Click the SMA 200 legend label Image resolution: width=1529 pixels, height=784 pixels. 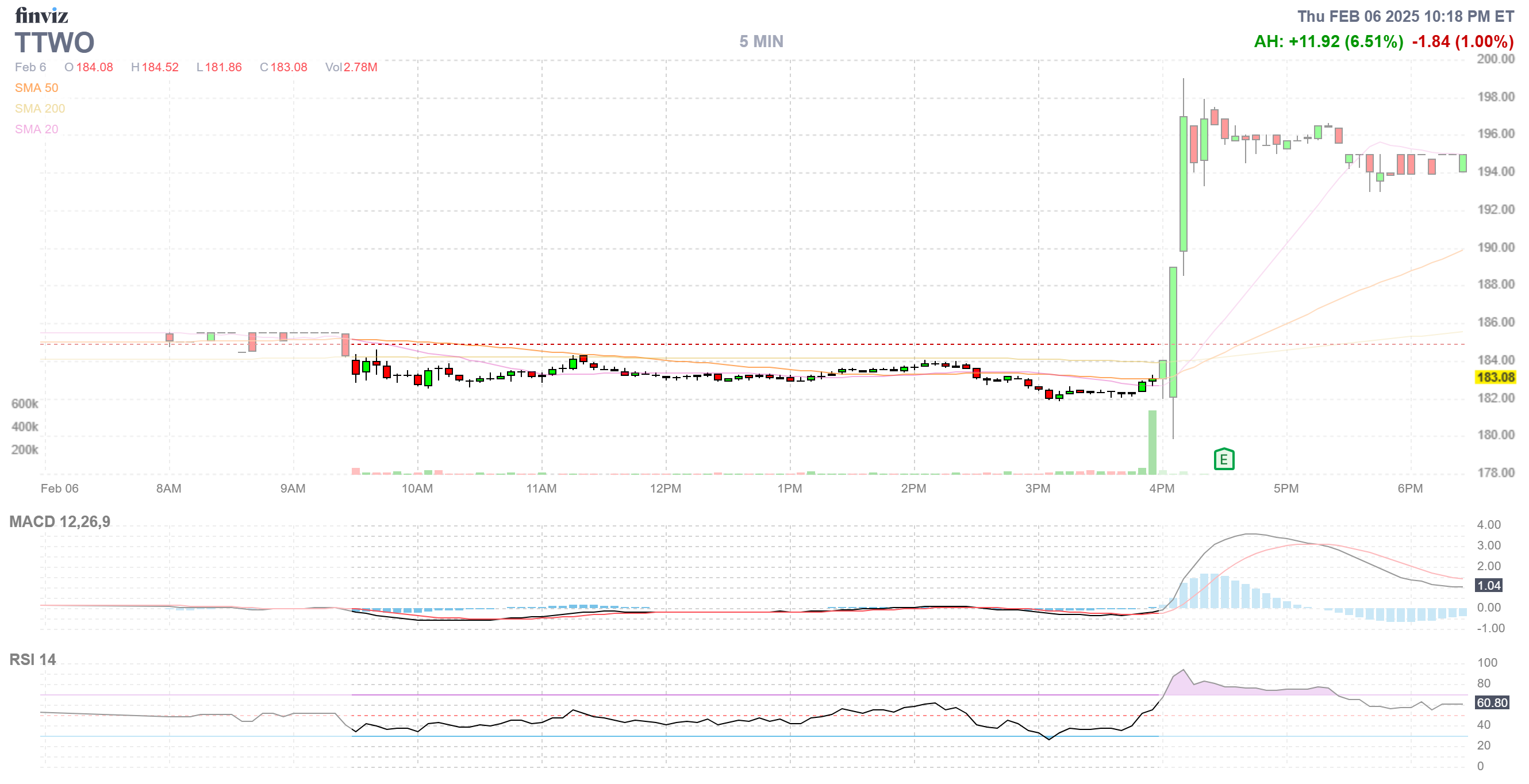click(x=40, y=109)
